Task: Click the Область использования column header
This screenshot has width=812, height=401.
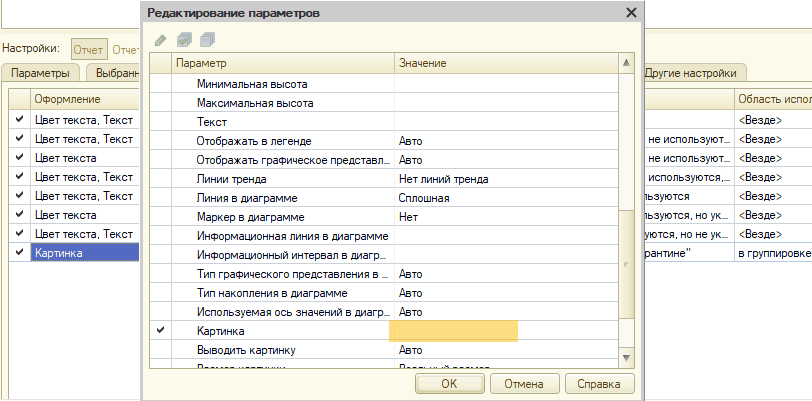Action: tap(773, 99)
